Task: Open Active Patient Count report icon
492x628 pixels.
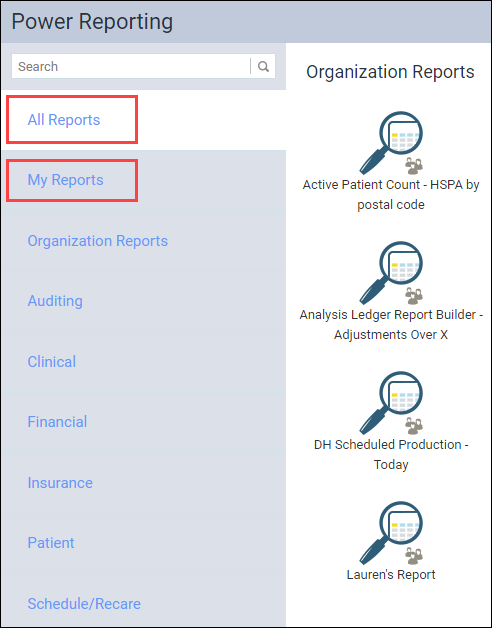Action: tap(391, 143)
